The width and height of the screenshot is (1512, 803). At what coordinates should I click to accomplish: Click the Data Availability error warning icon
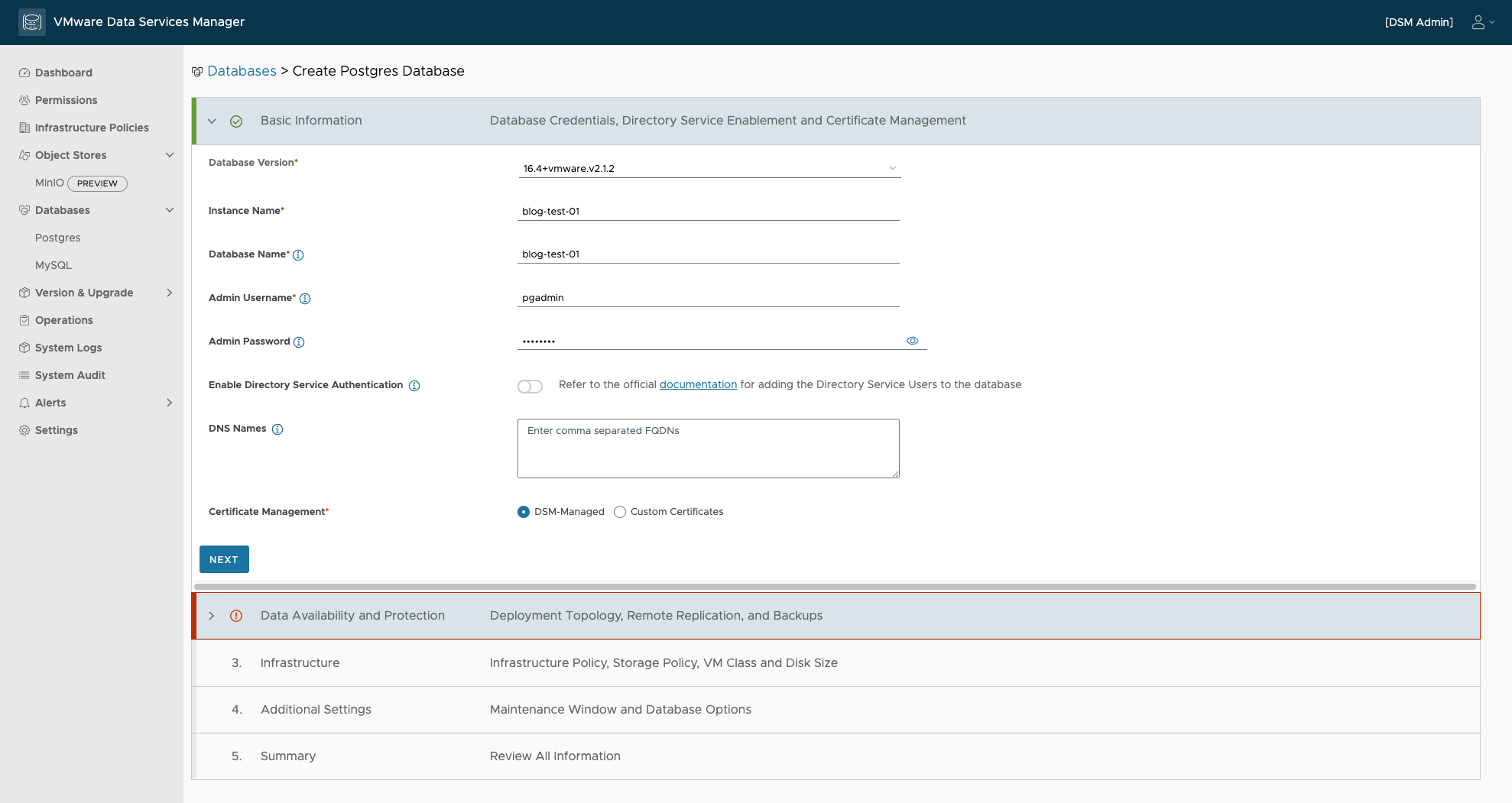pos(236,616)
